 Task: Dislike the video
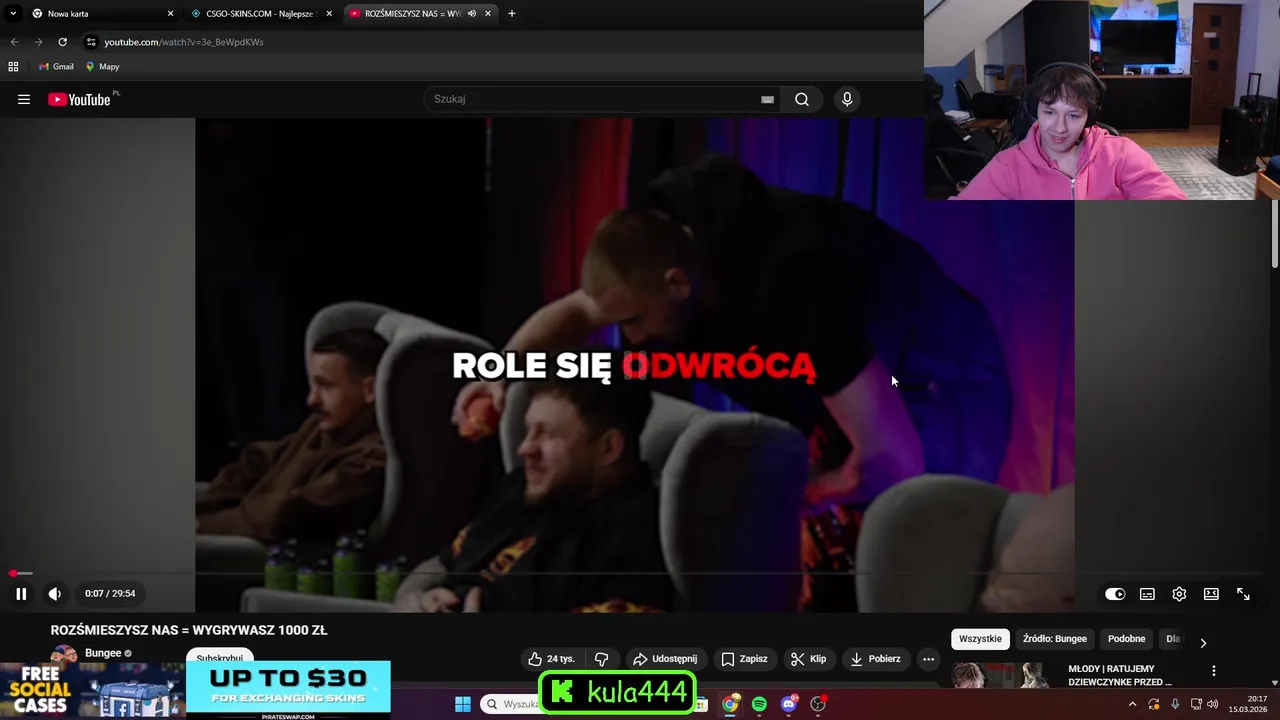pyautogui.click(x=601, y=659)
